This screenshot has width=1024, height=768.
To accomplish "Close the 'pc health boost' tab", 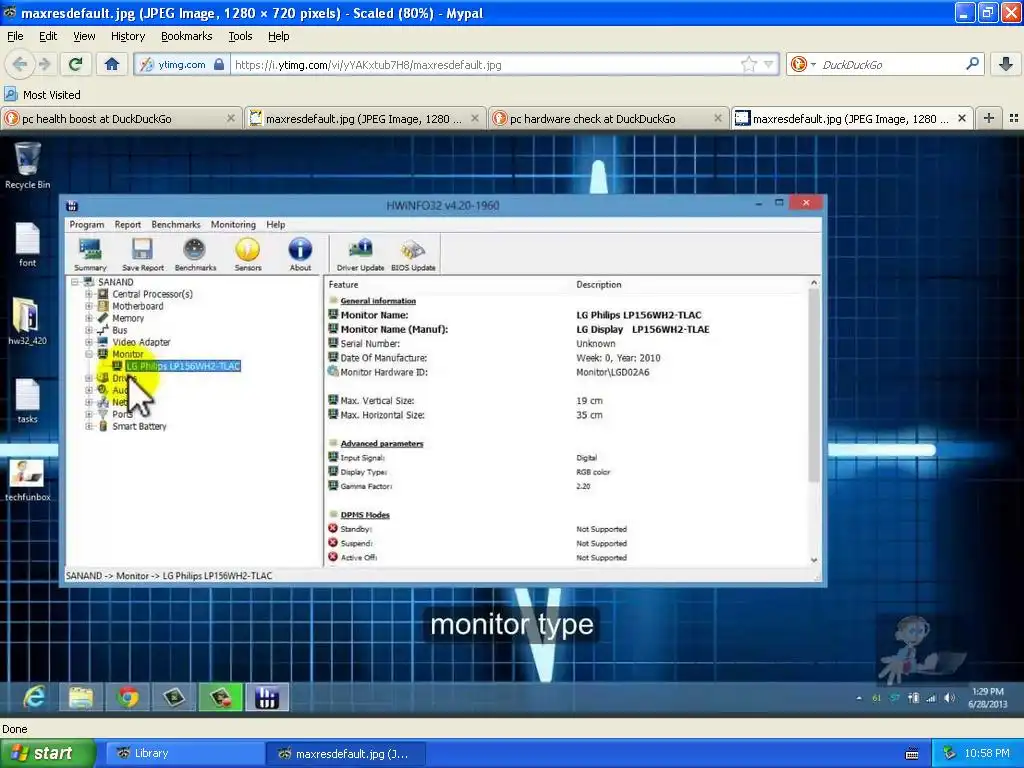I will coord(231,118).
